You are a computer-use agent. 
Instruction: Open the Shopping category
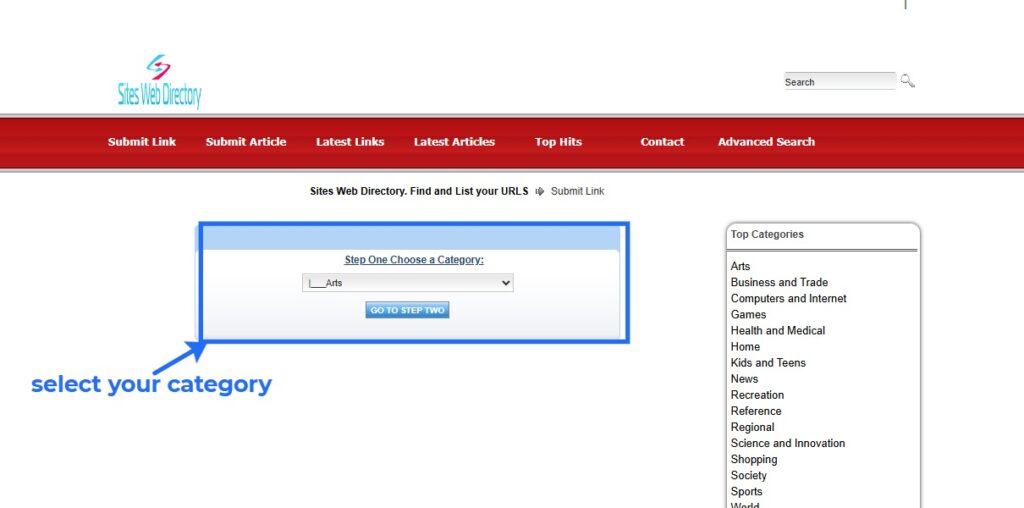pyautogui.click(x=754, y=459)
